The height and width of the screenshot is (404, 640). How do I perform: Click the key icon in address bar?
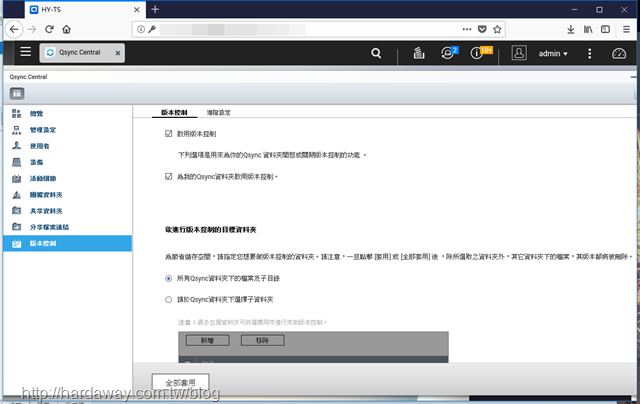pyautogui.click(x=152, y=29)
